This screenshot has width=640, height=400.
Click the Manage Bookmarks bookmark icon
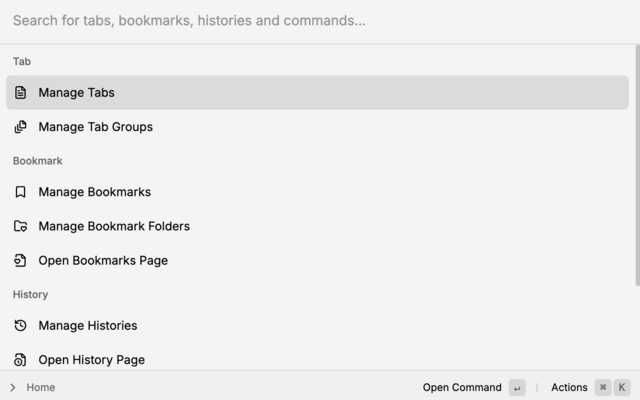(20, 192)
